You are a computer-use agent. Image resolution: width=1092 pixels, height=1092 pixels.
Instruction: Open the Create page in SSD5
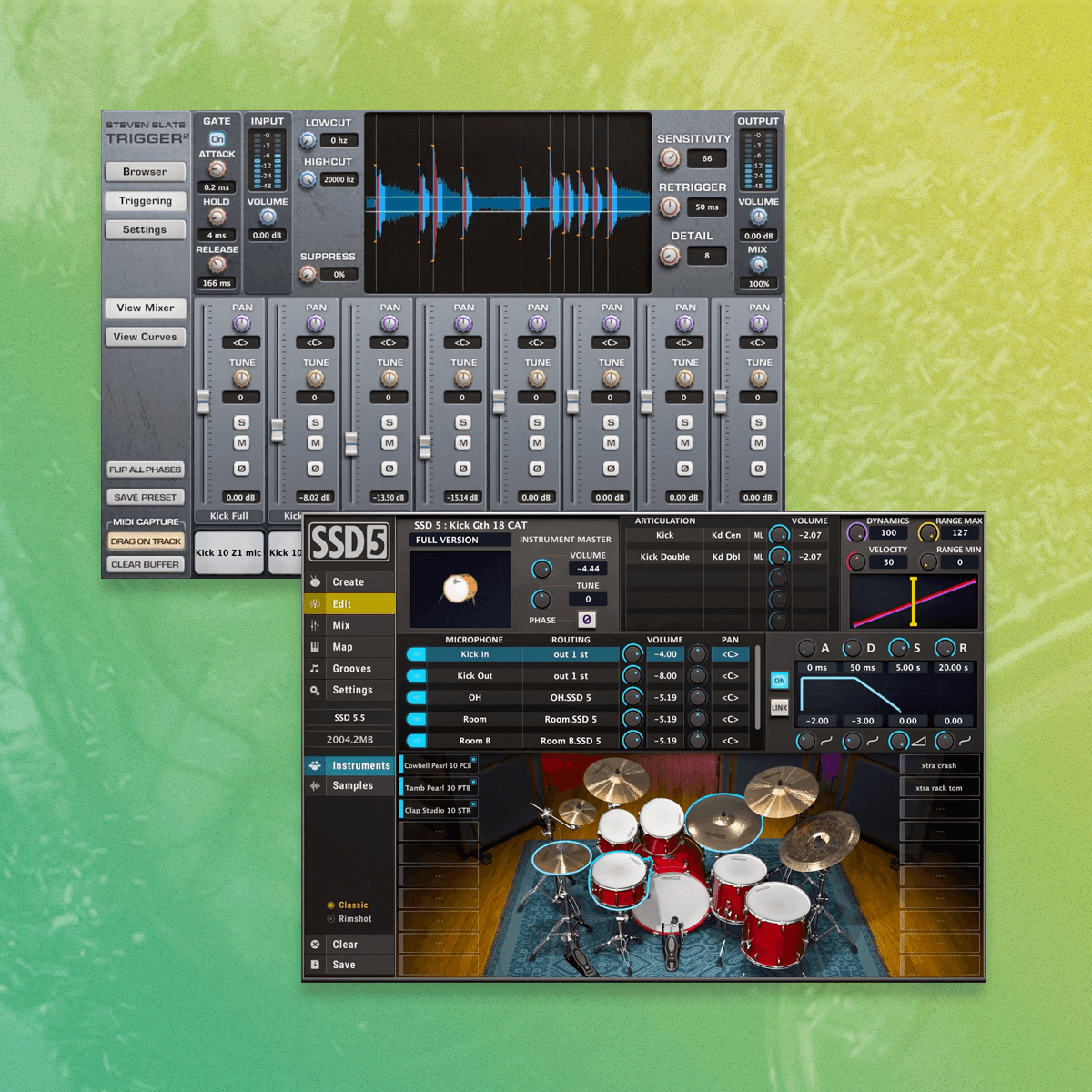coord(349,582)
